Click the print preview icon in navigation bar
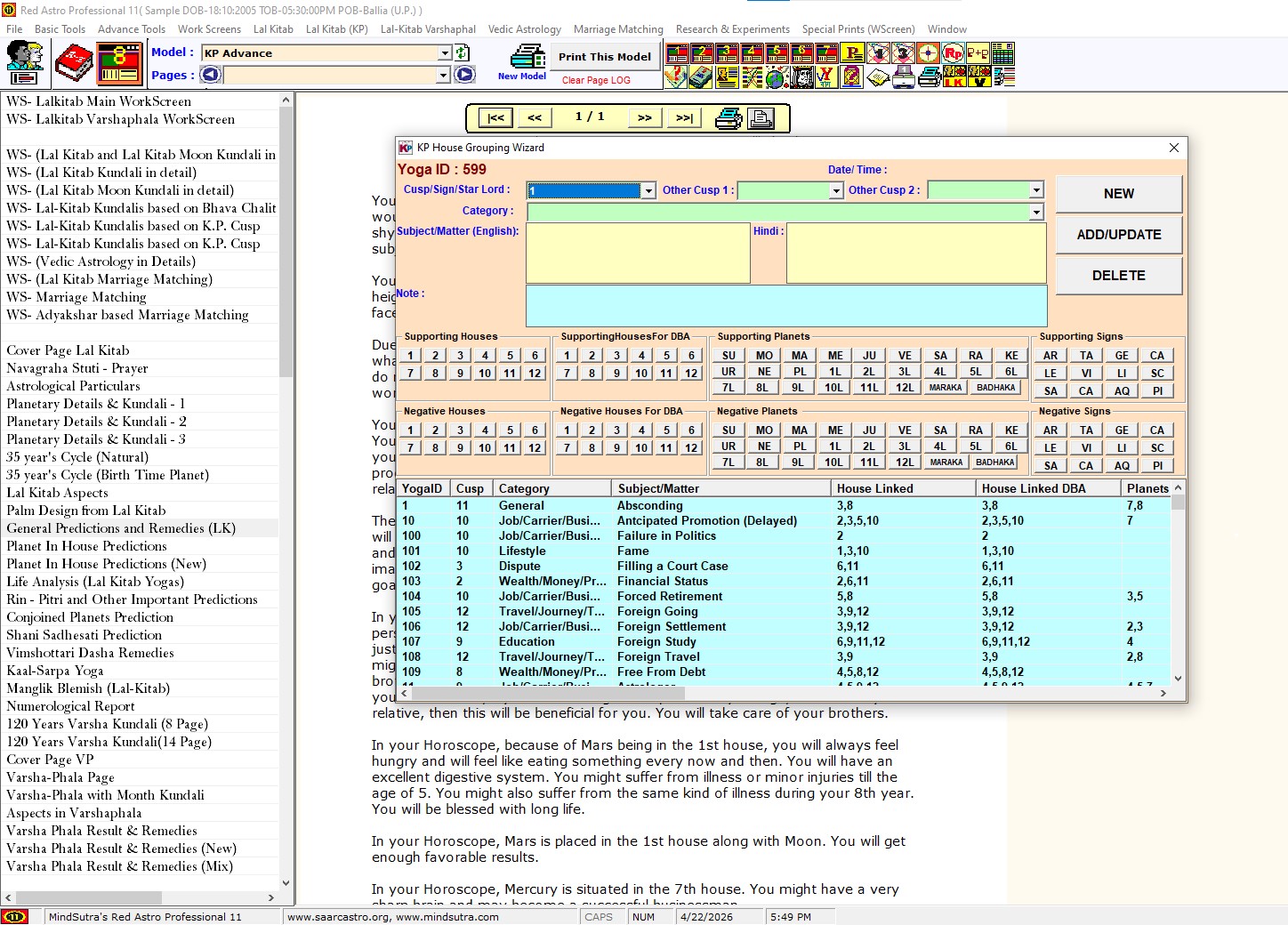This screenshot has height=925, width=1288. coord(761,118)
